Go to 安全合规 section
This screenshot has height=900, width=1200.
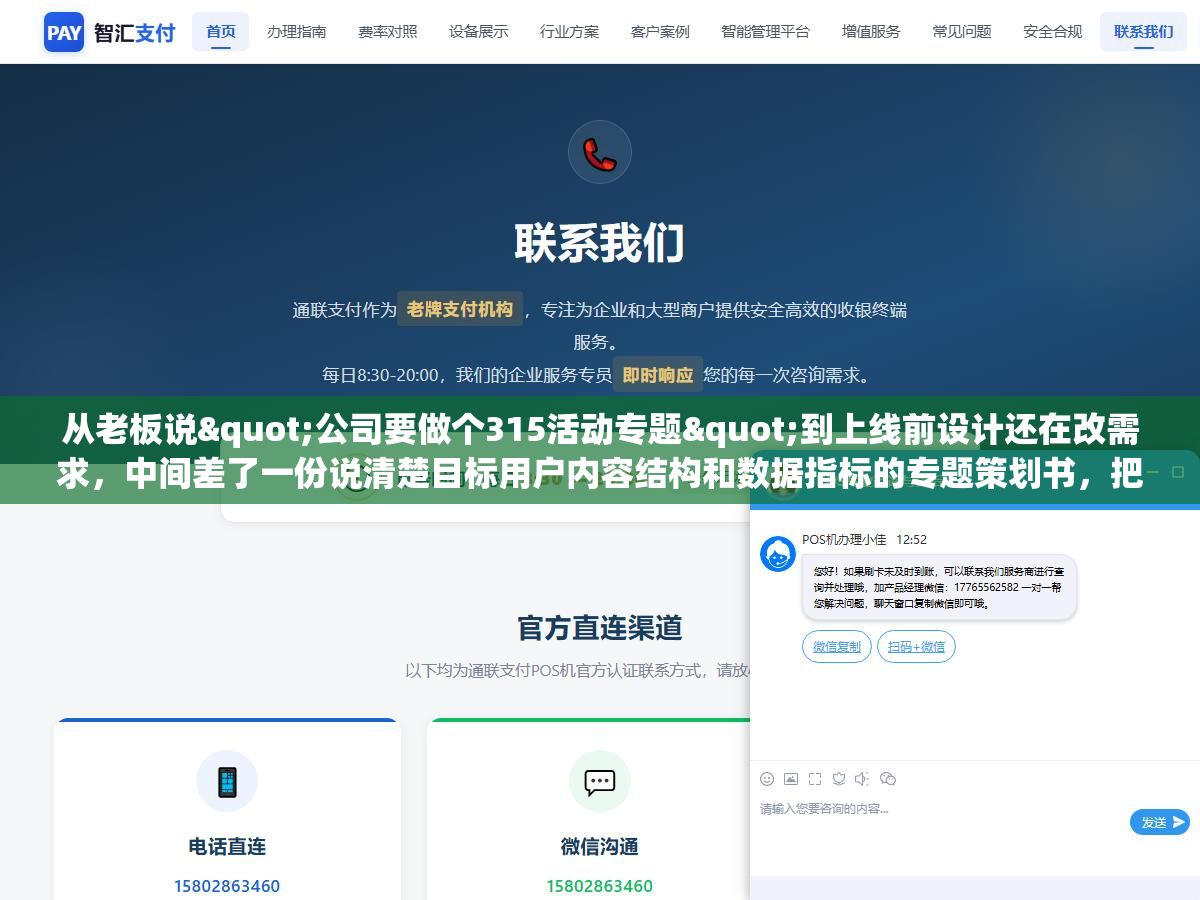point(1052,31)
